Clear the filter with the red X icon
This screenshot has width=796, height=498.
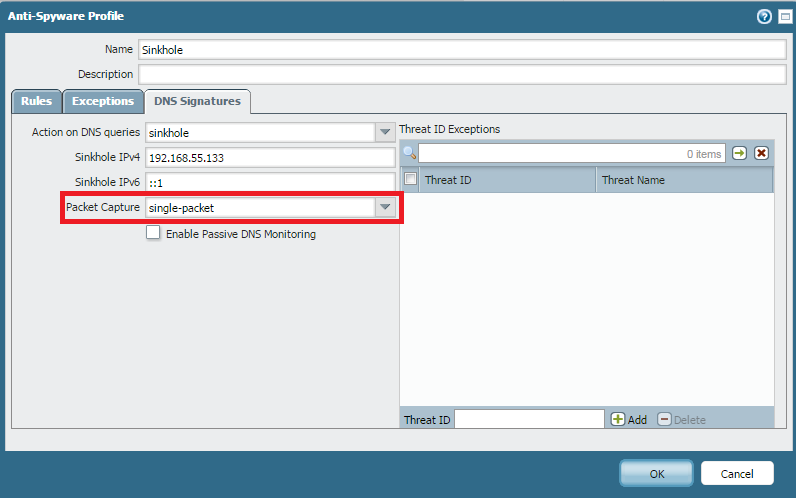coord(761,153)
